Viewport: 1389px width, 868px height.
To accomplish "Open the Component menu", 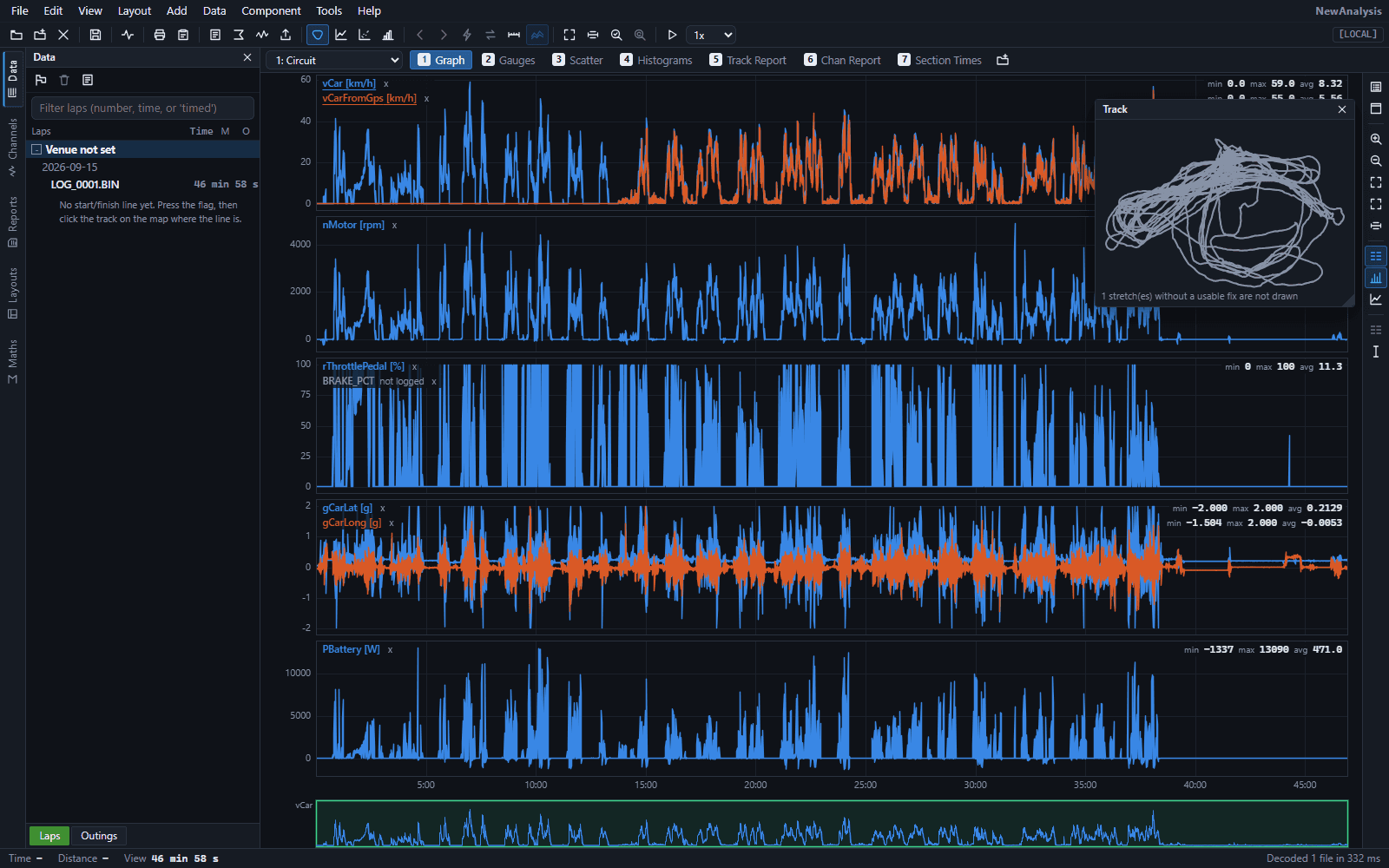I will 271,10.
